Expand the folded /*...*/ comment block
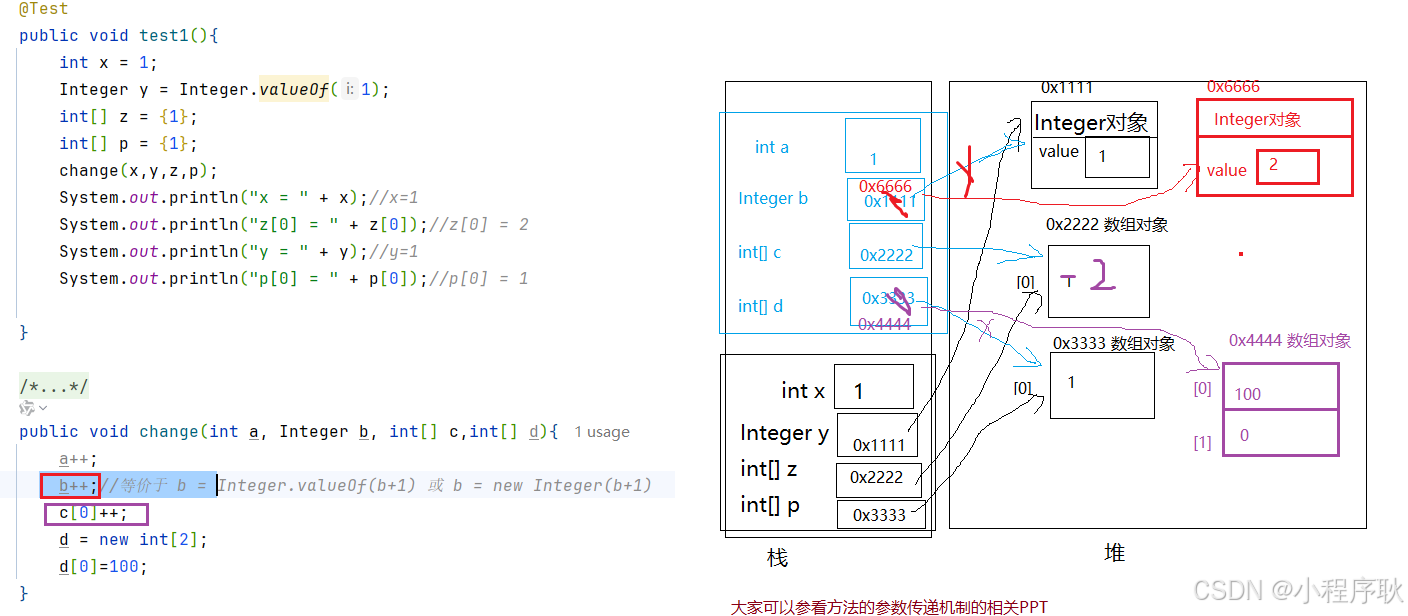This screenshot has width=1408, height=616. point(54,386)
